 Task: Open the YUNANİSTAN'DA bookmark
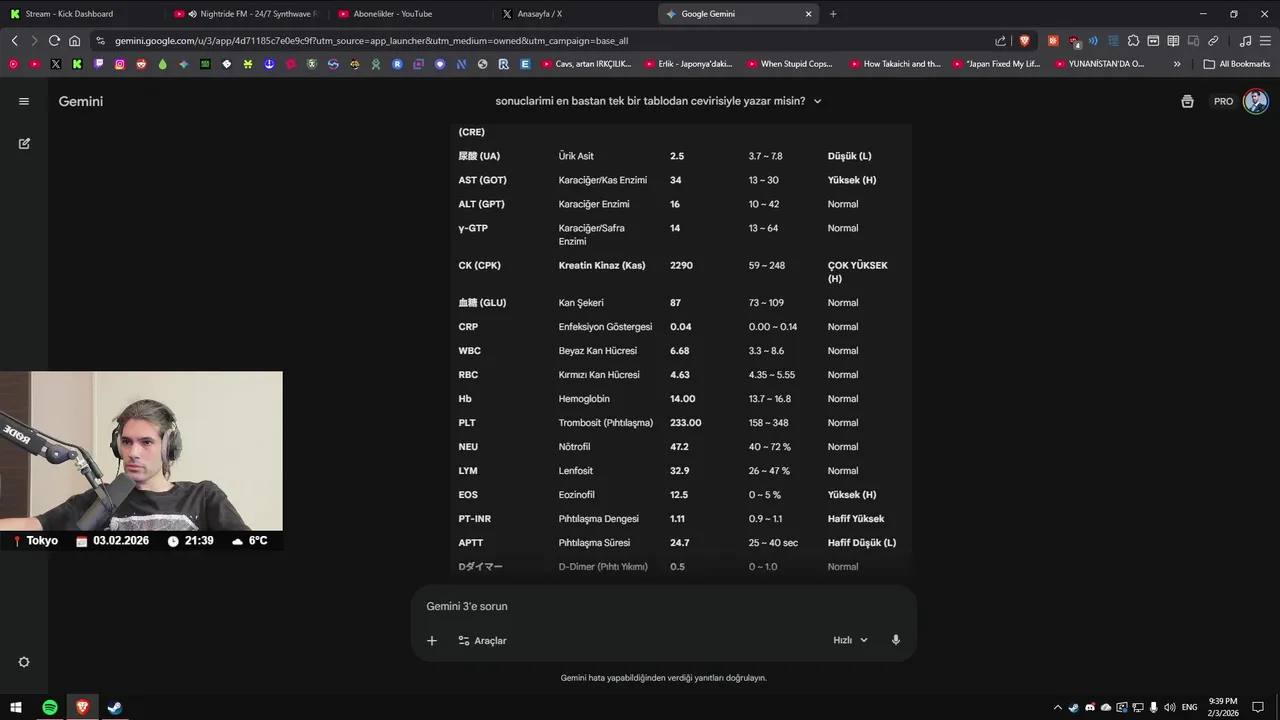[x=1099, y=64]
